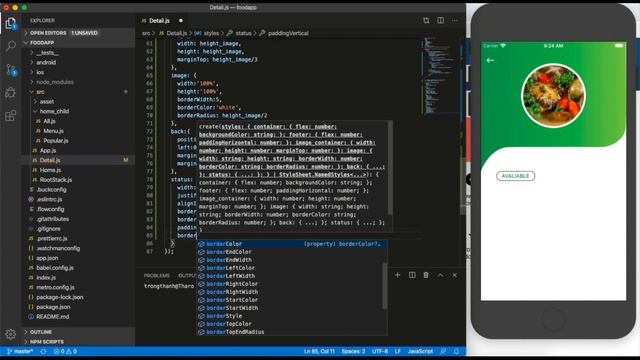Split the editor to the right
This screenshot has width=640, height=360.
point(440,20)
